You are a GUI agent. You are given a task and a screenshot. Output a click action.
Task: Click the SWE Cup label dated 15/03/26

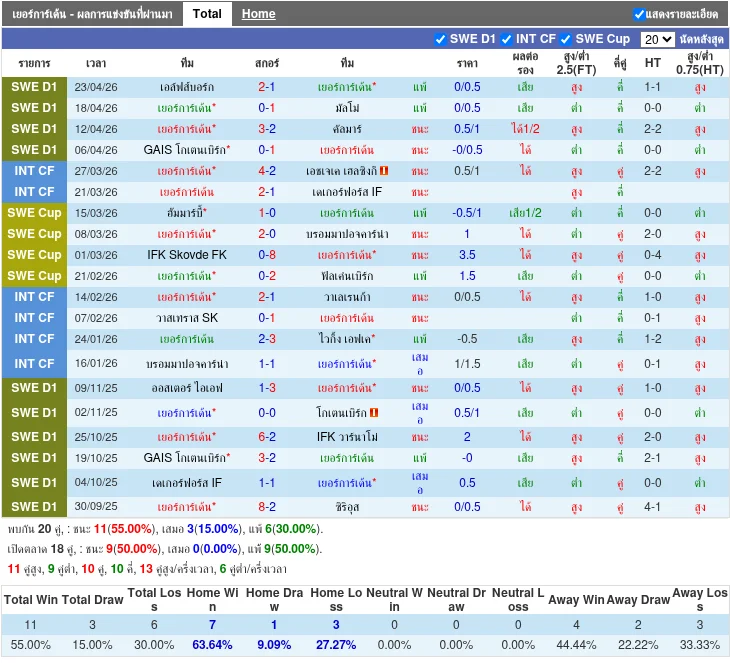34,213
